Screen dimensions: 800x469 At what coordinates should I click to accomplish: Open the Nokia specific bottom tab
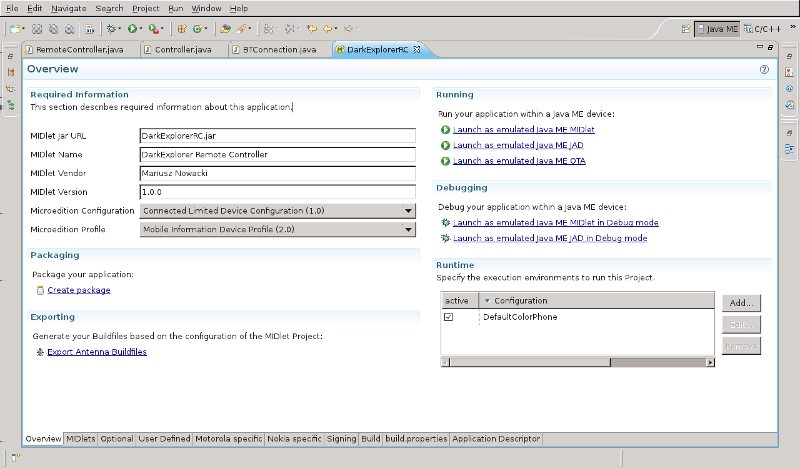tap(294, 439)
